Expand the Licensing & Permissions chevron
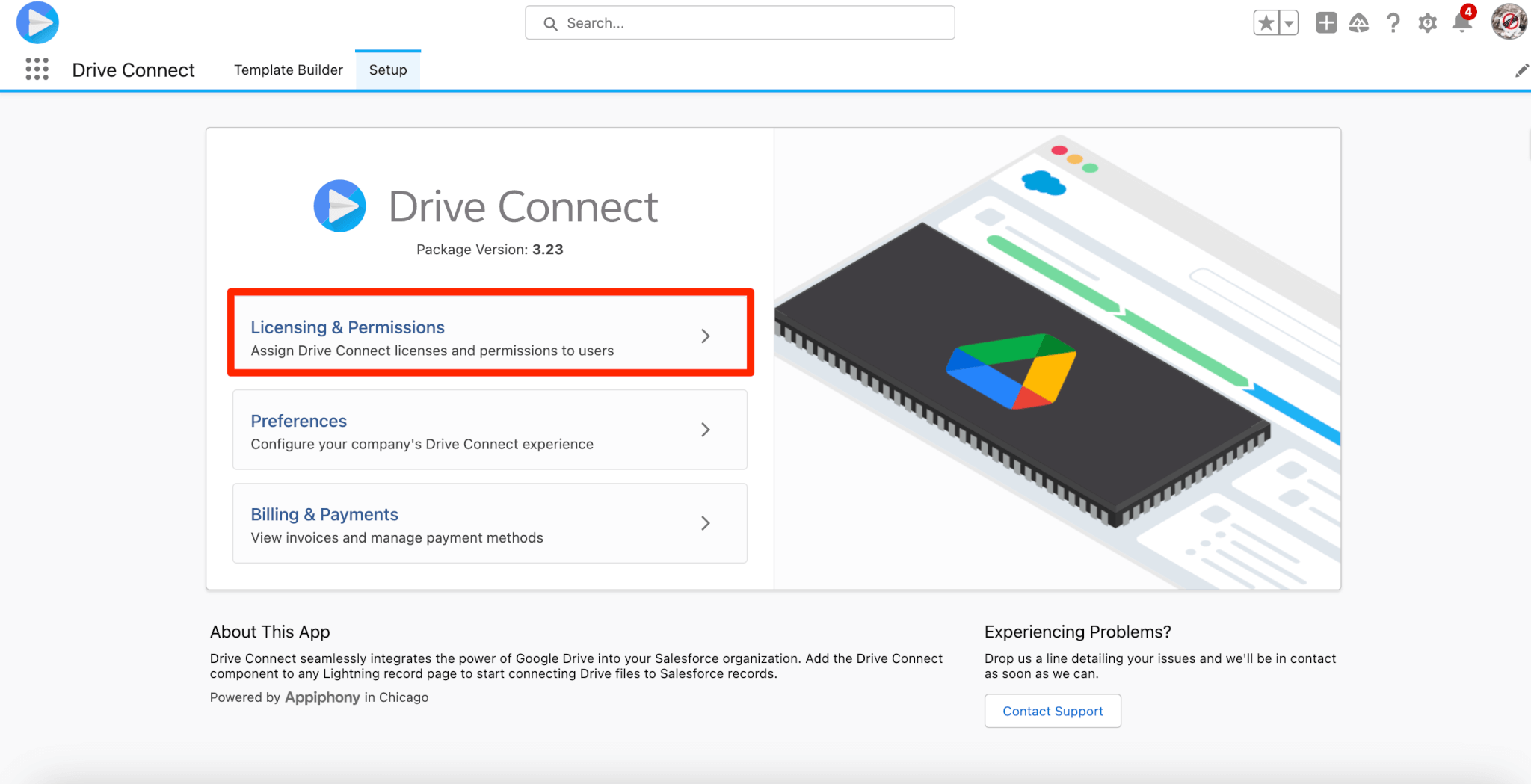This screenshot has width=1531, height=784. click(x=706, y=336)
